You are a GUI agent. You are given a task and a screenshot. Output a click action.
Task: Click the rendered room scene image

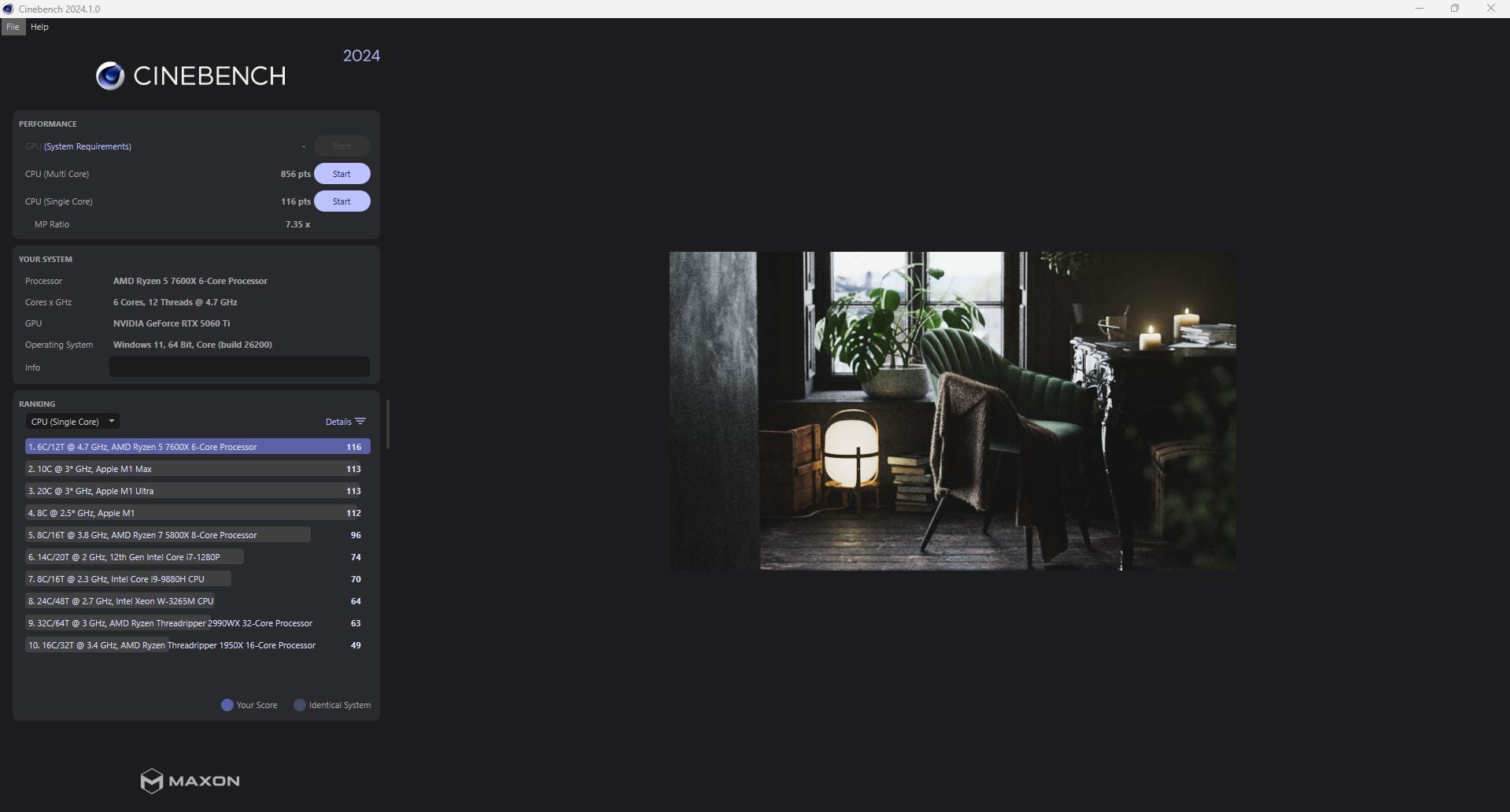pos(952,411)
